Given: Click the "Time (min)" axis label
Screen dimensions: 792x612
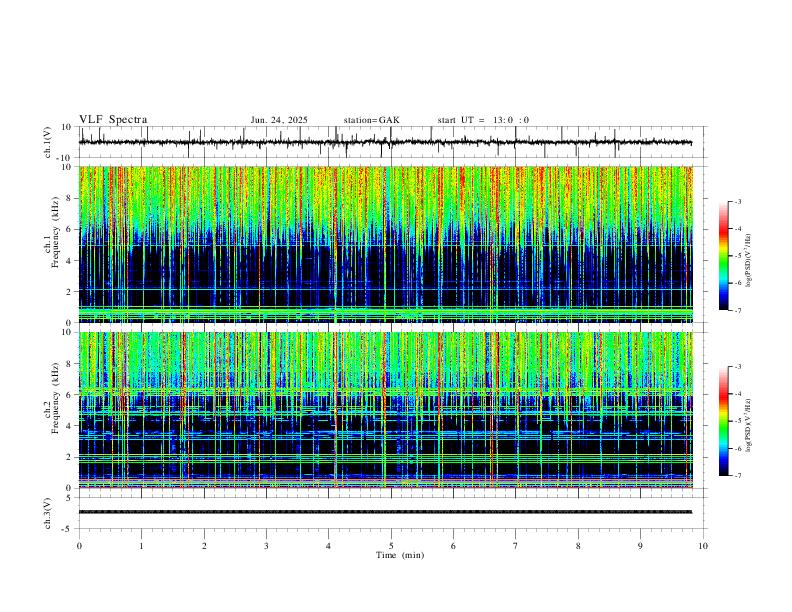Looking at the screenshot, I should (400, 555).
